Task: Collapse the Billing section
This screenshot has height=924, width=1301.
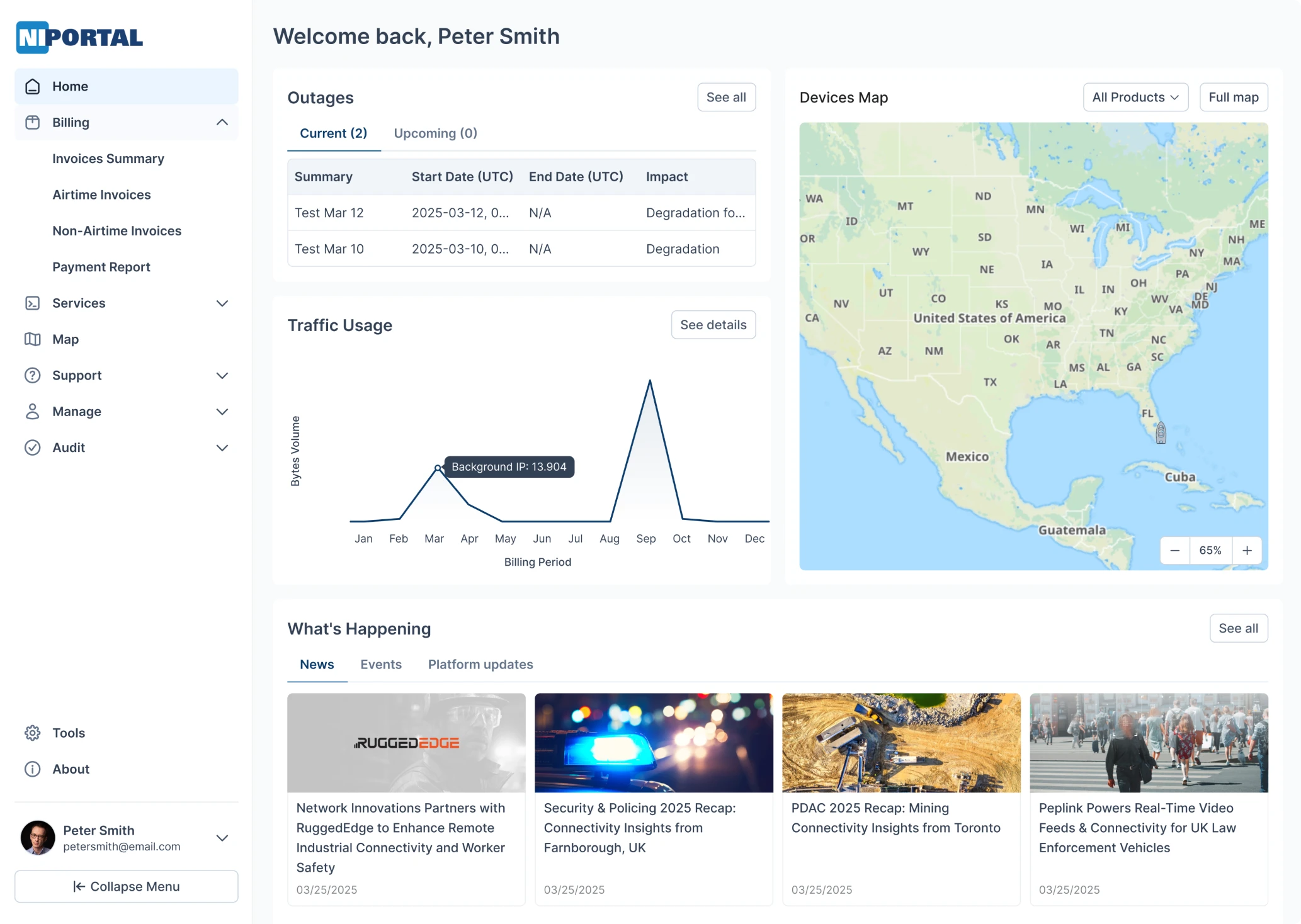Action: 222,122
